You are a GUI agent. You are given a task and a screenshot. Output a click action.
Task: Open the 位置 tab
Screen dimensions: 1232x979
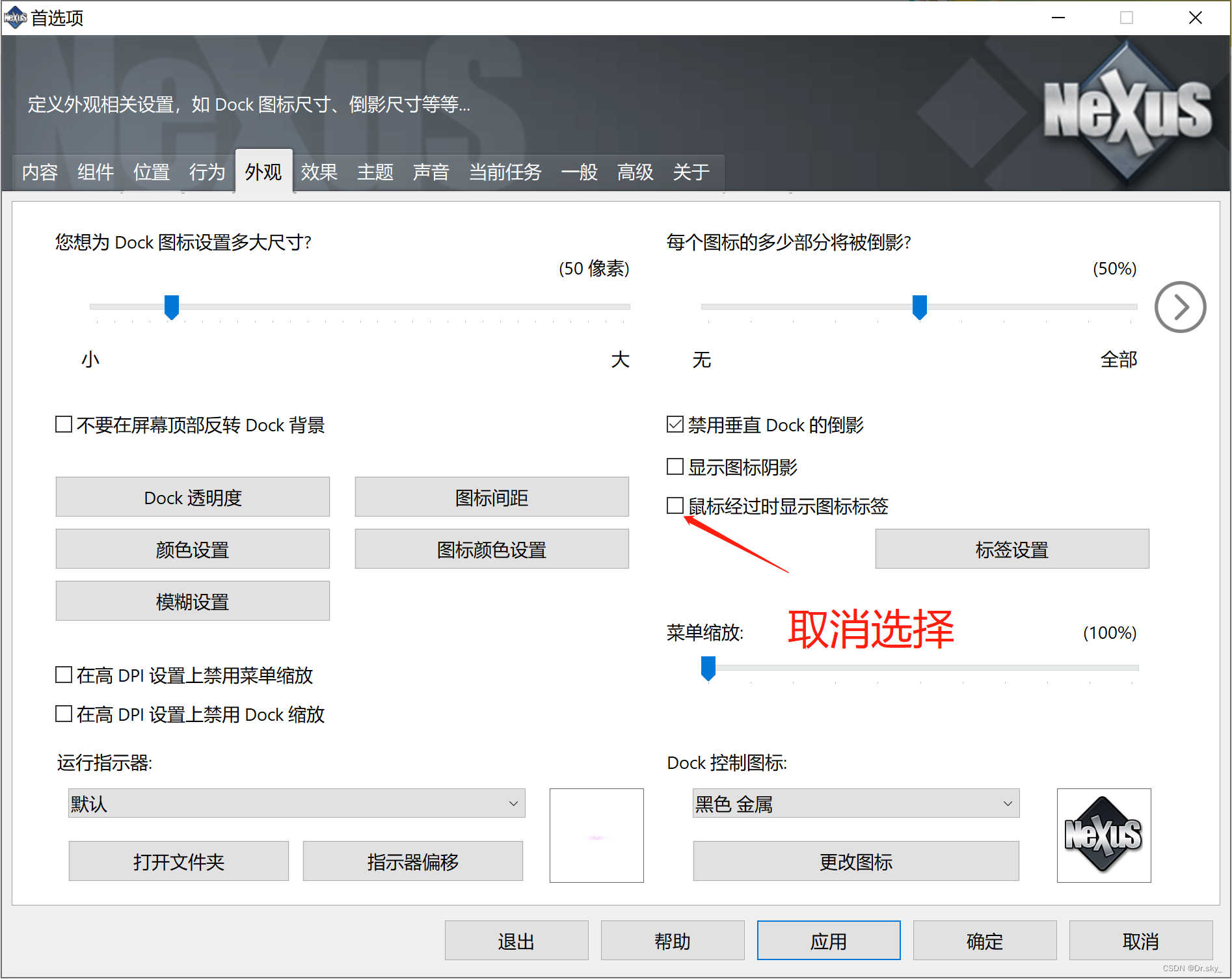tap(152, 172)
